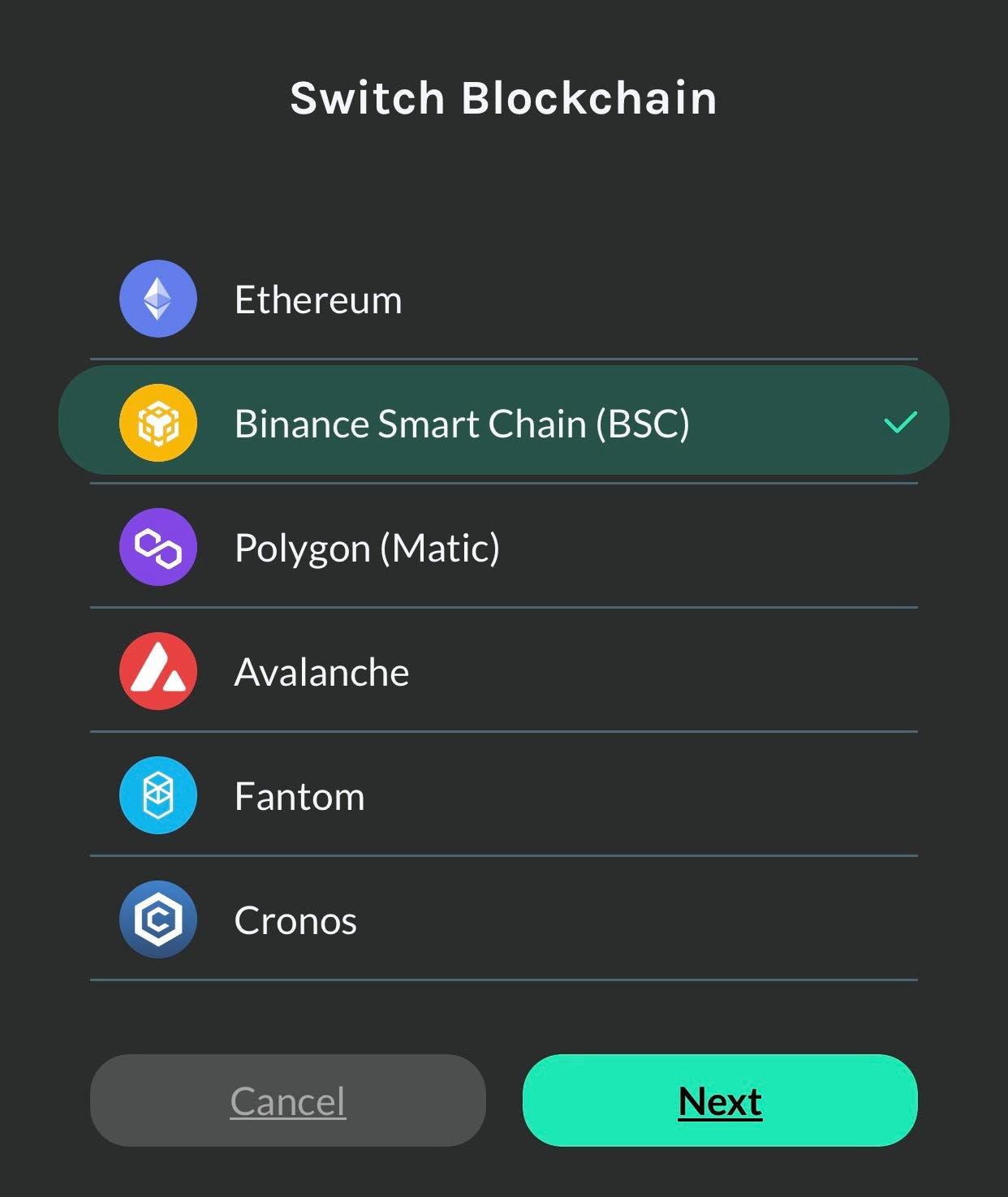Click the Polygon (Matic) text label
This screenshot has height=1197, width=1008.
pyautogui.click(x=367, y=549)
